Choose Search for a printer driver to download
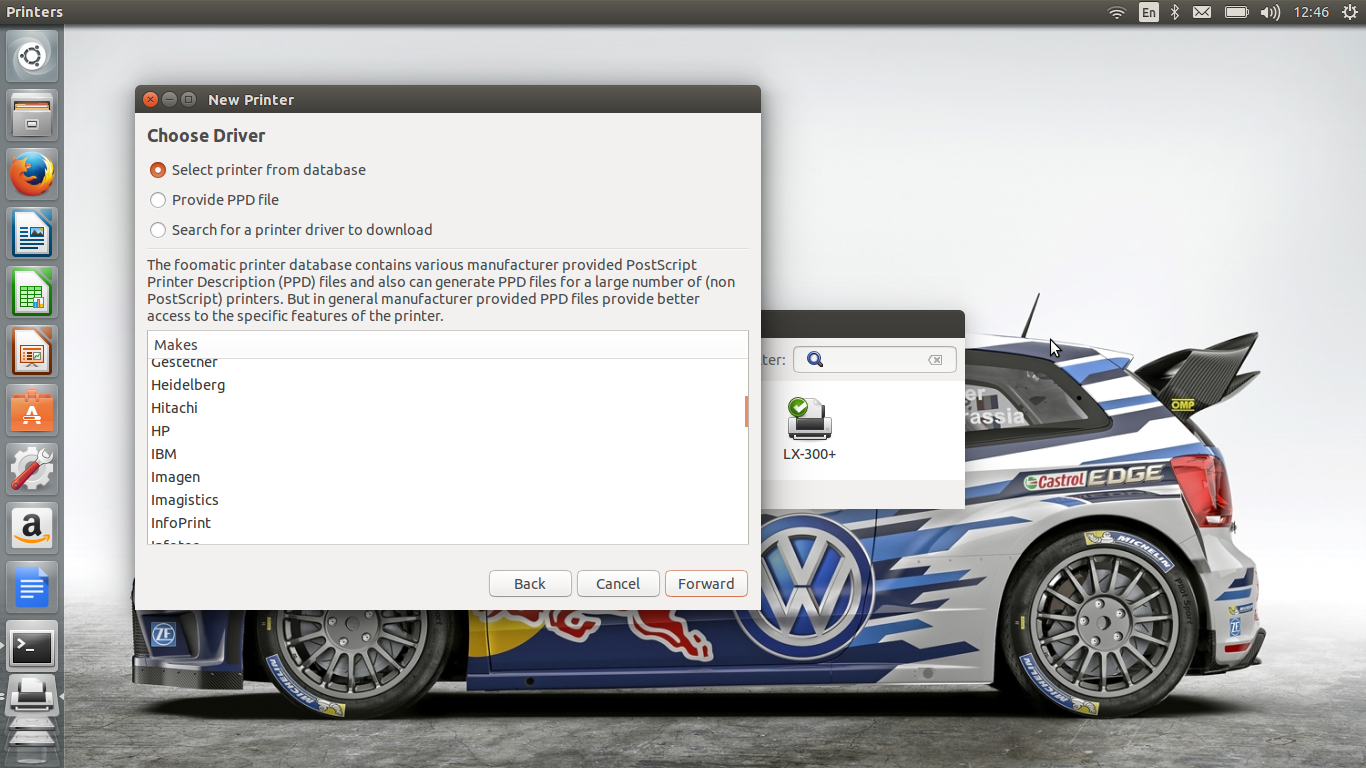The image size is (1366, 768). click(x=291, y=230)
